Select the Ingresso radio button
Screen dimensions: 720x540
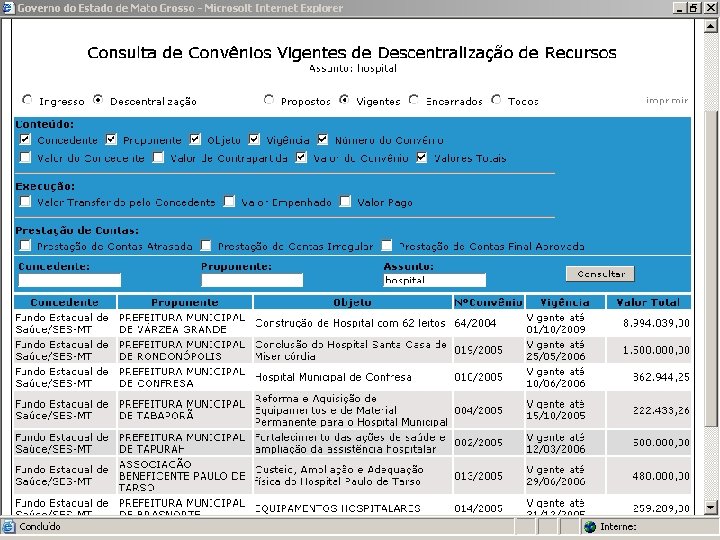coord(27,100)
